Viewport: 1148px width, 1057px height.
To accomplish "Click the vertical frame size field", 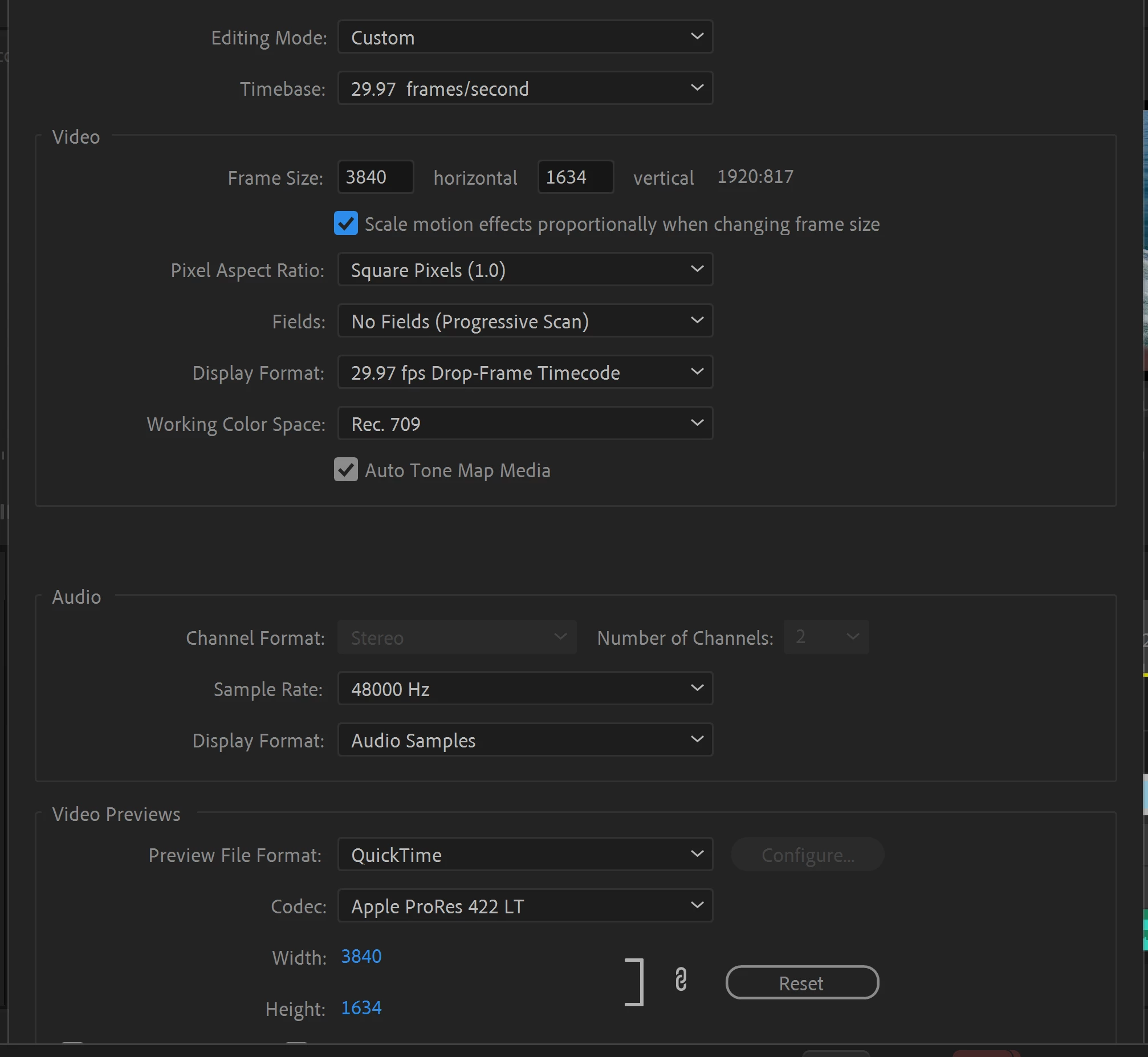I will point(576,177).
